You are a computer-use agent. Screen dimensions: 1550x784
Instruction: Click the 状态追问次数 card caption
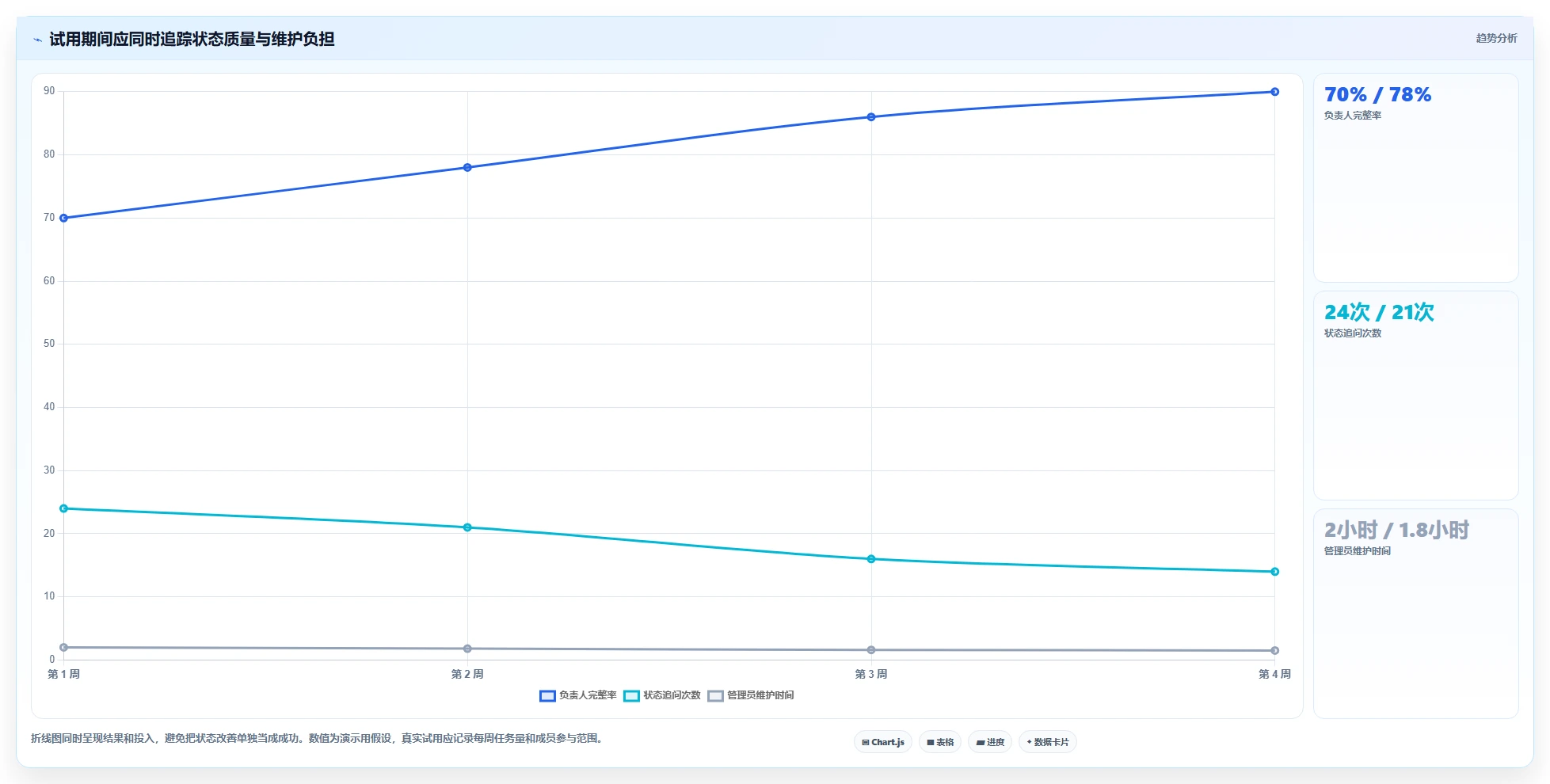click(1353, 333)
